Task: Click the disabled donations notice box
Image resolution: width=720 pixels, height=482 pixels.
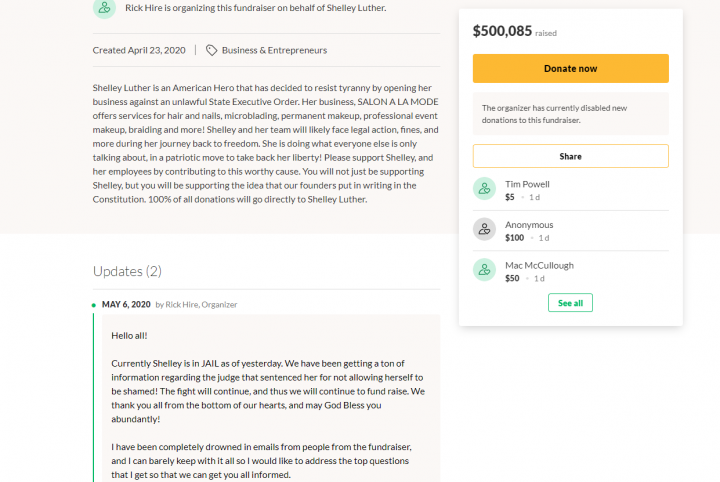Action: 570,114
